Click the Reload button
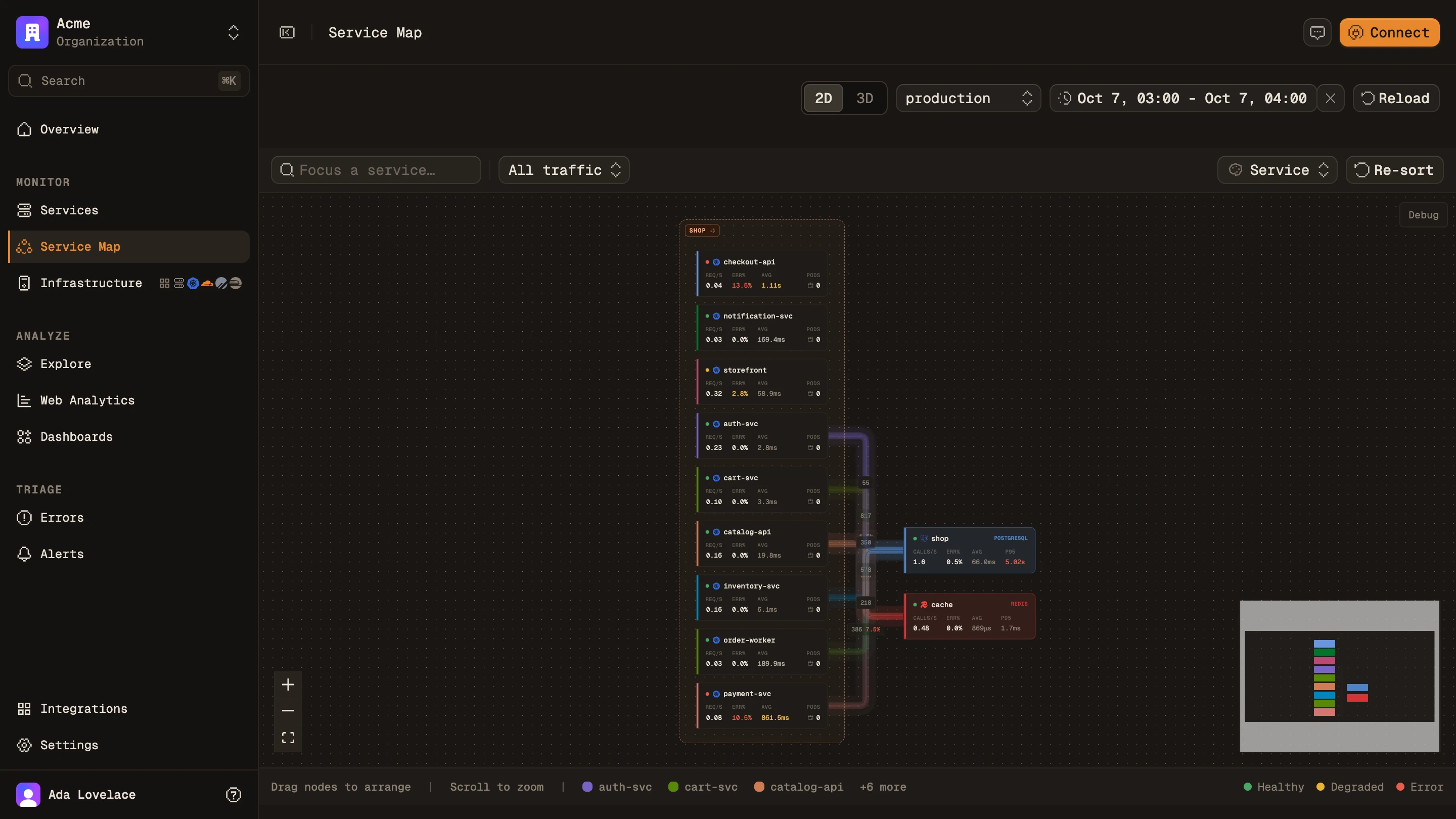The width and height of the screenshot is (1456, 819). pos(1395,99)
